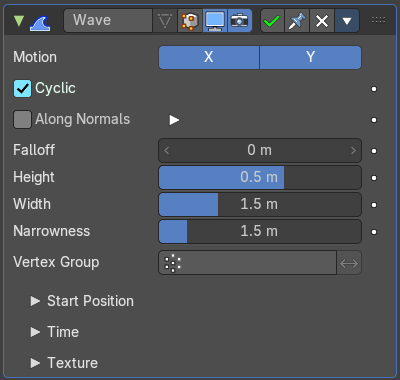Increase Falloff with right arrow
The height and width of the screenshot is (380, 400).
coord(353,151)
